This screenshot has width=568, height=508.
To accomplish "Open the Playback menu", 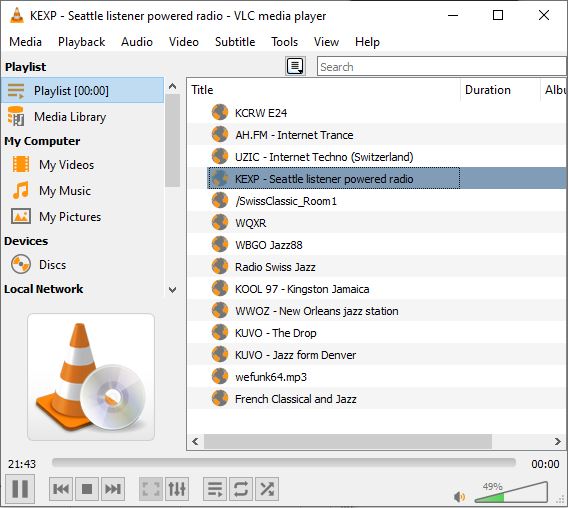I will (x=82, y=42).
